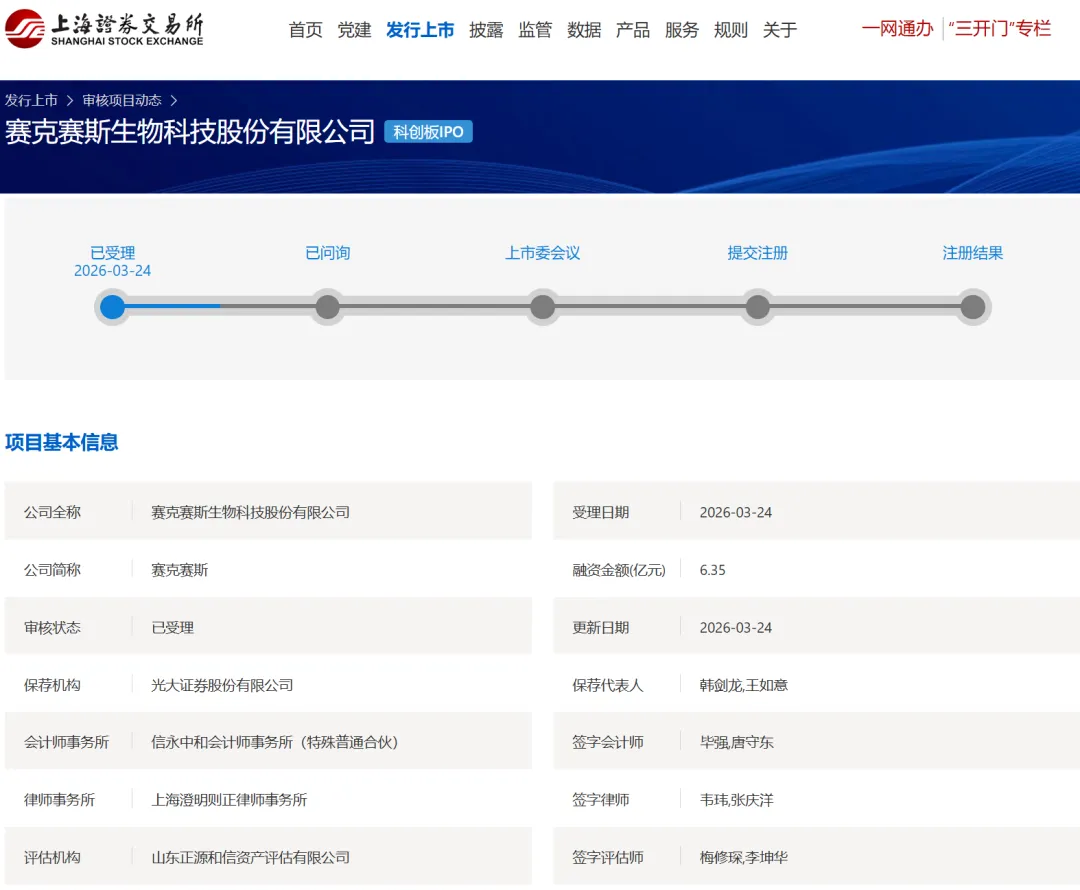Click the 公司全称 value in table
The width and height of the screenshot is (1080, 890).
250,513
